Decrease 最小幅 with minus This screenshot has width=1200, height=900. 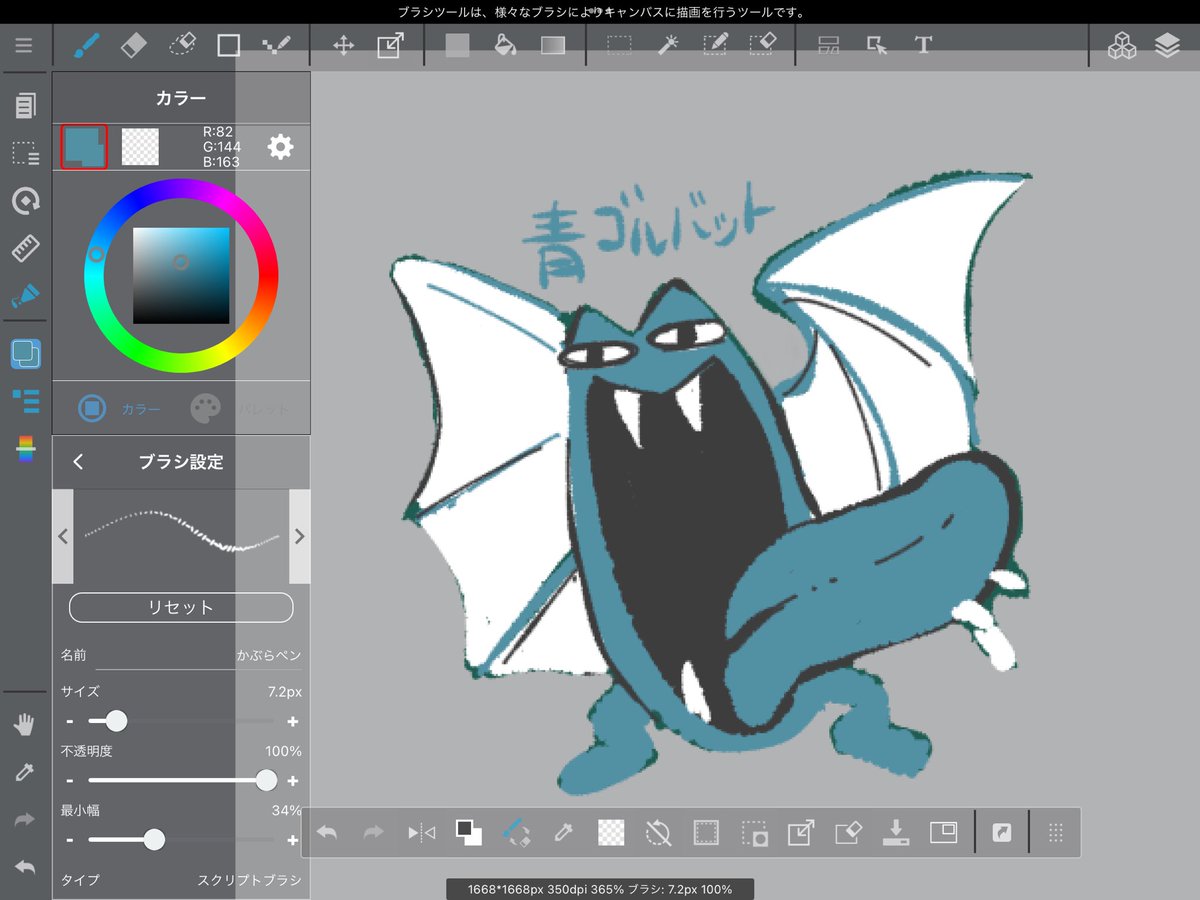click(x=70, y=840)
